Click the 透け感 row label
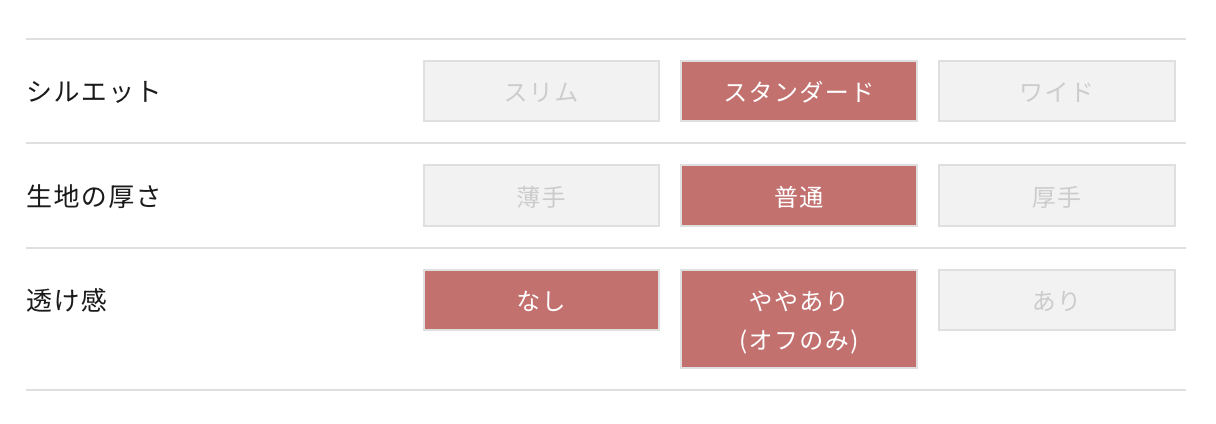Screen dimensions: 1216x424 (x=66, y=300)
